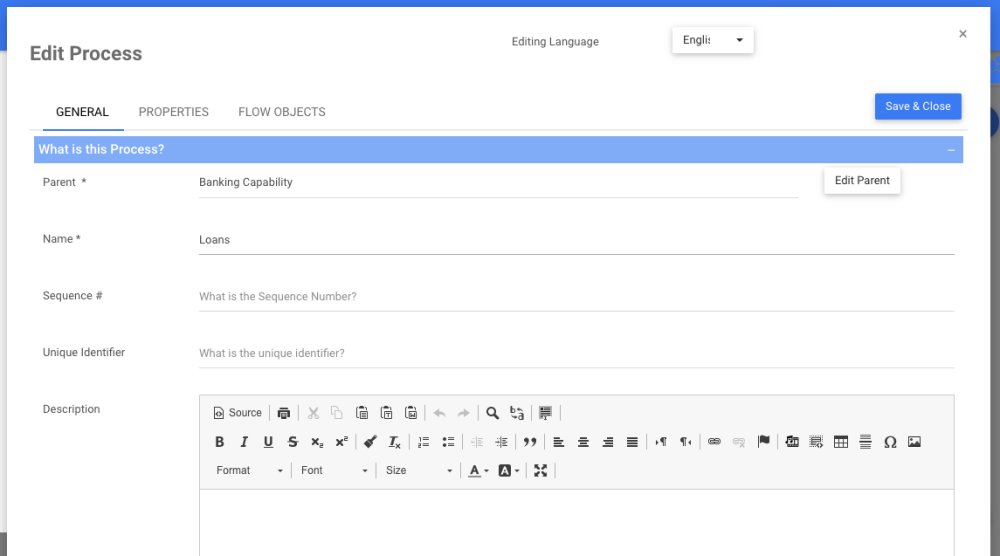Screen dimensions: 1000x556
Task: Toggle bold formatting in the description editor
Action: pyautogui.click(x=220, y=442)
